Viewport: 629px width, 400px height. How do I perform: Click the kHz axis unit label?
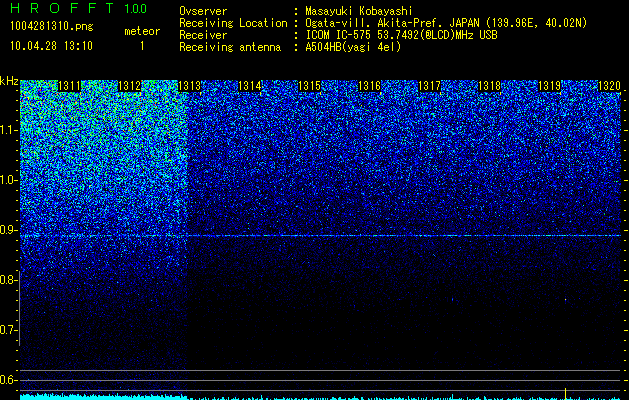pos(9,81)
